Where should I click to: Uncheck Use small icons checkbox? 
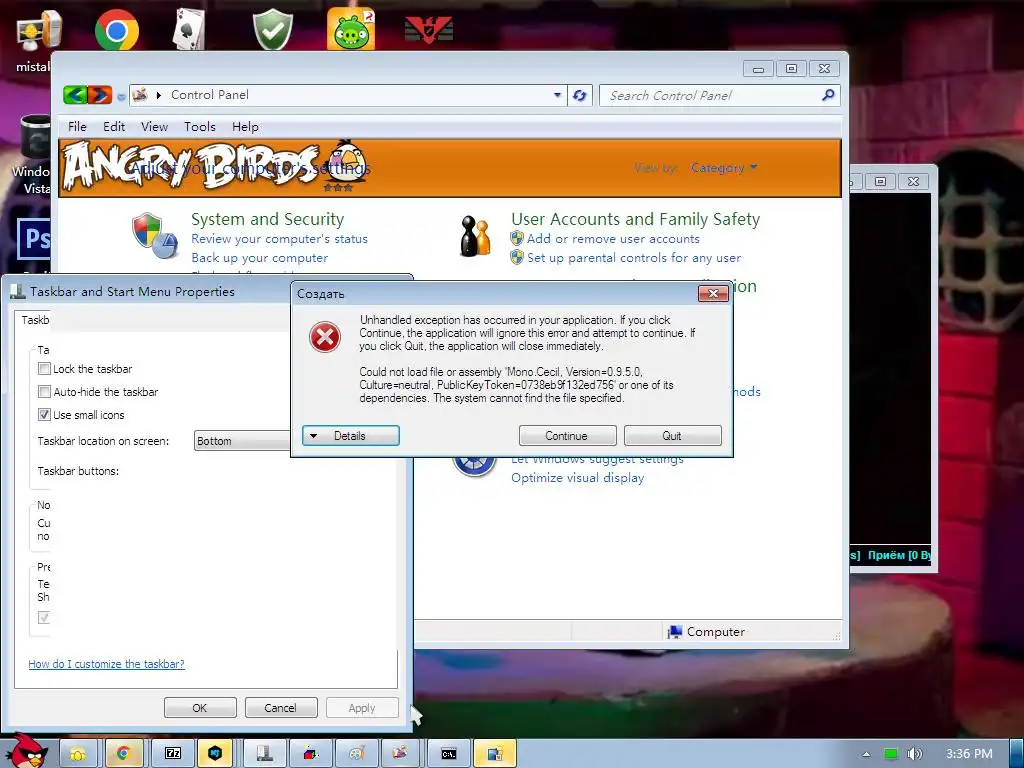(44, 414)
